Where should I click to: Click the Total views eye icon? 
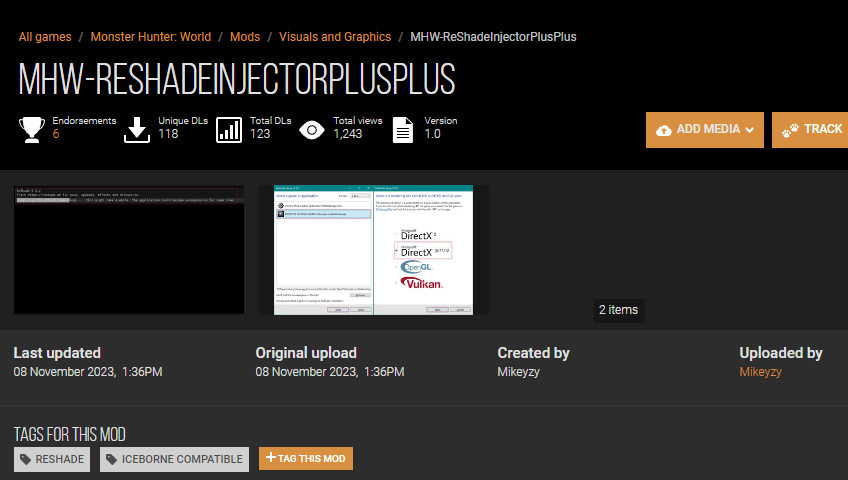point(312,130)
